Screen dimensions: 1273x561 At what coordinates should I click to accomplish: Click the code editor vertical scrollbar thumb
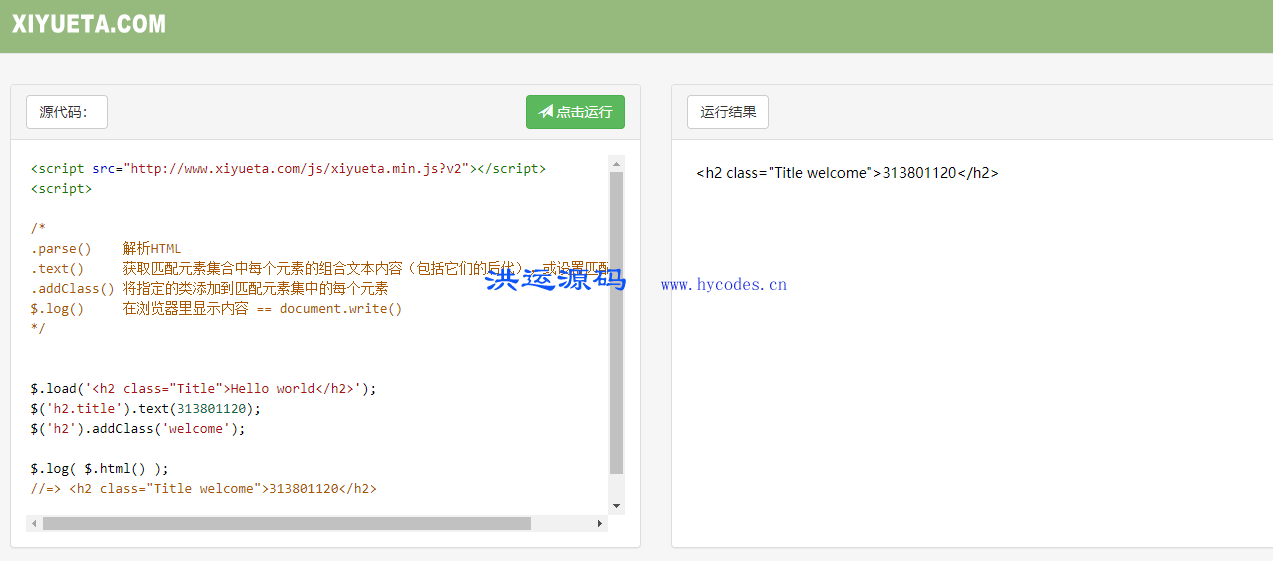pyautogui.click(x=616, y=323)
